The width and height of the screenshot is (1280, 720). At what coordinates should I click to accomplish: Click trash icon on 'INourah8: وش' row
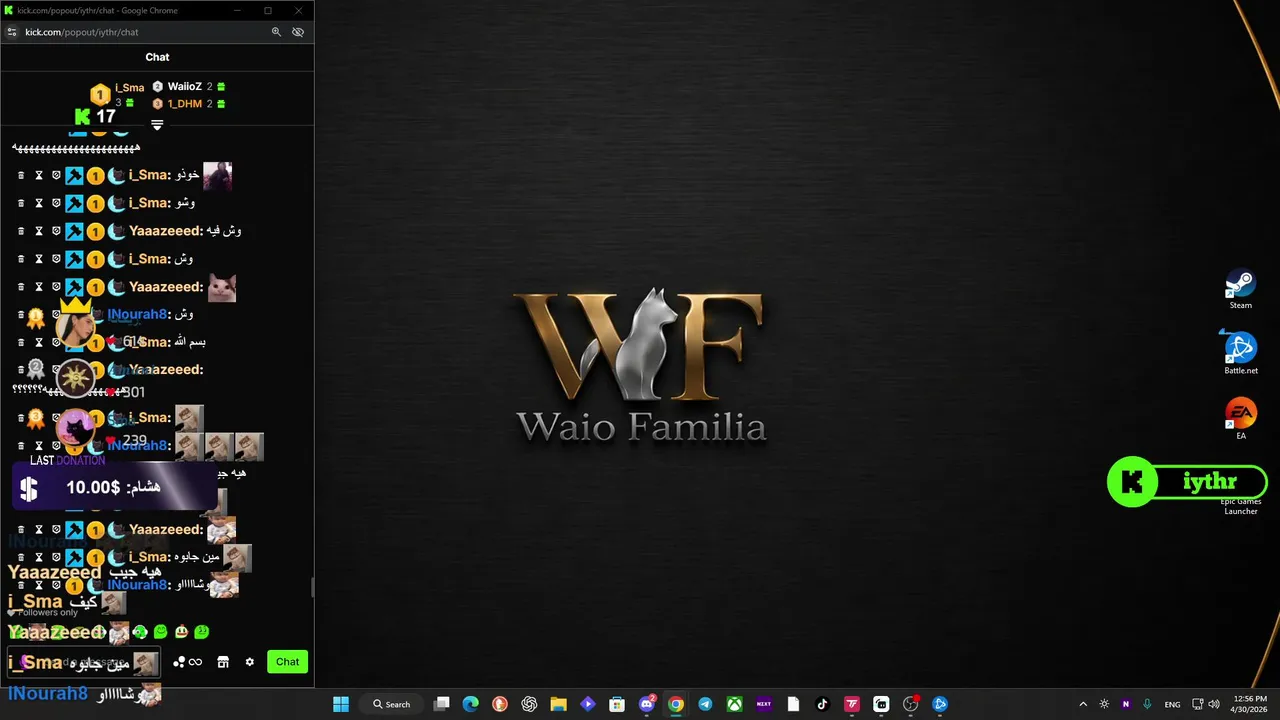21,314
